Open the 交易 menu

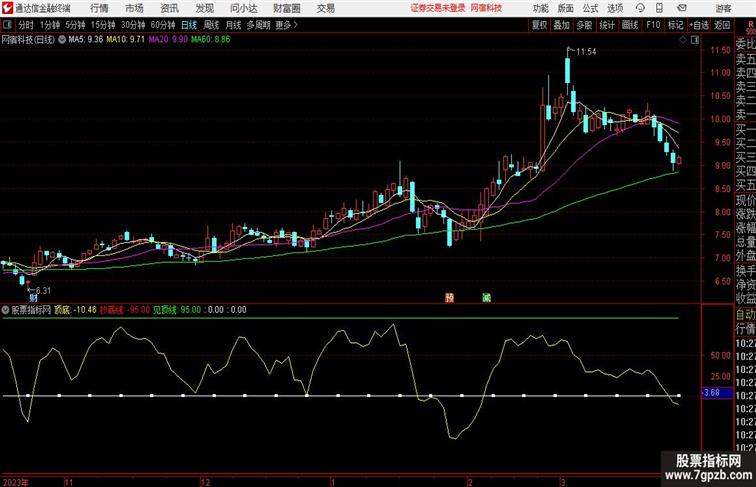325,8
